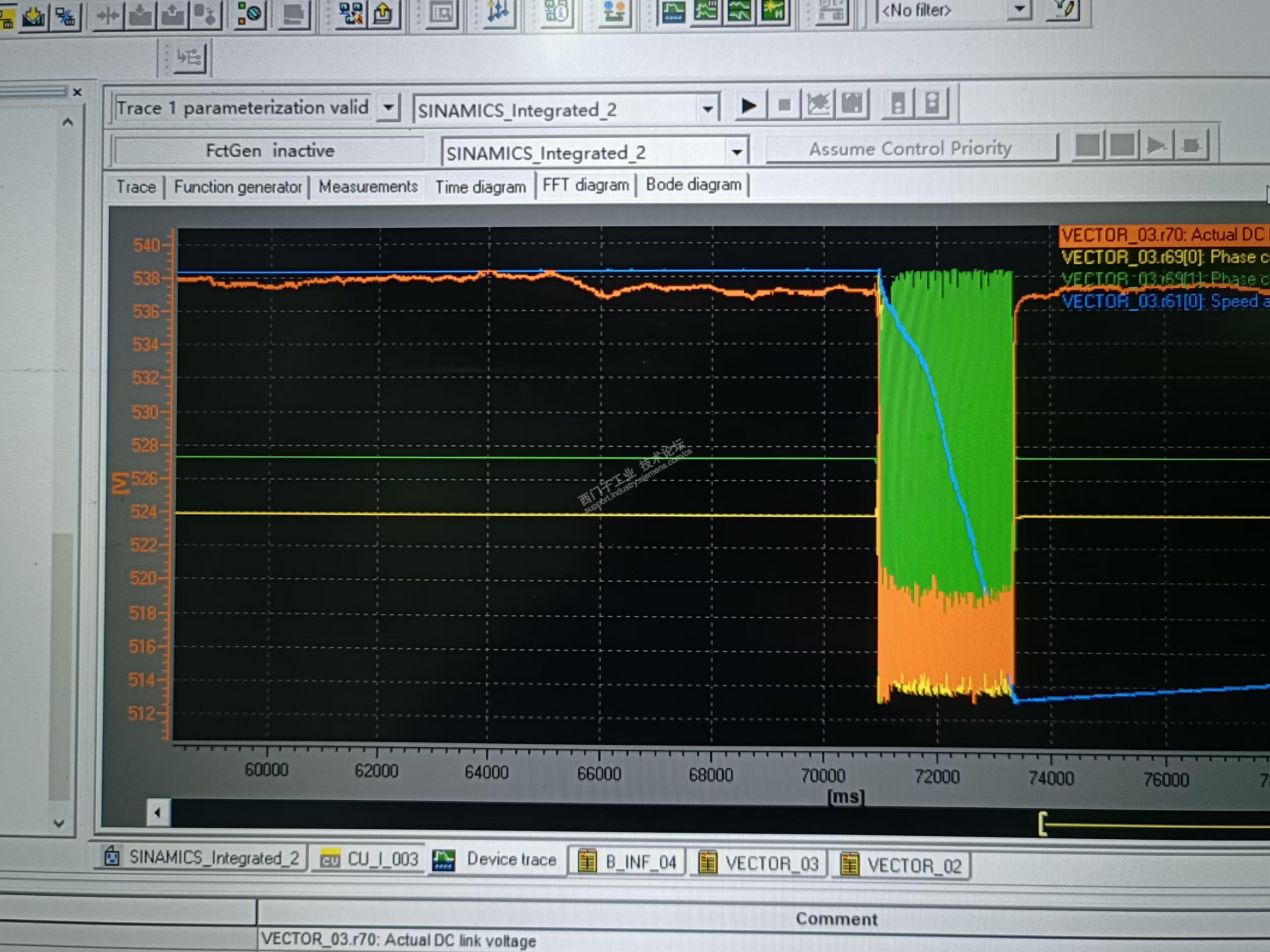Start the trace recording with the play button
The image size is (1270, 952).
pyautogui.click(x=749, y=105)
